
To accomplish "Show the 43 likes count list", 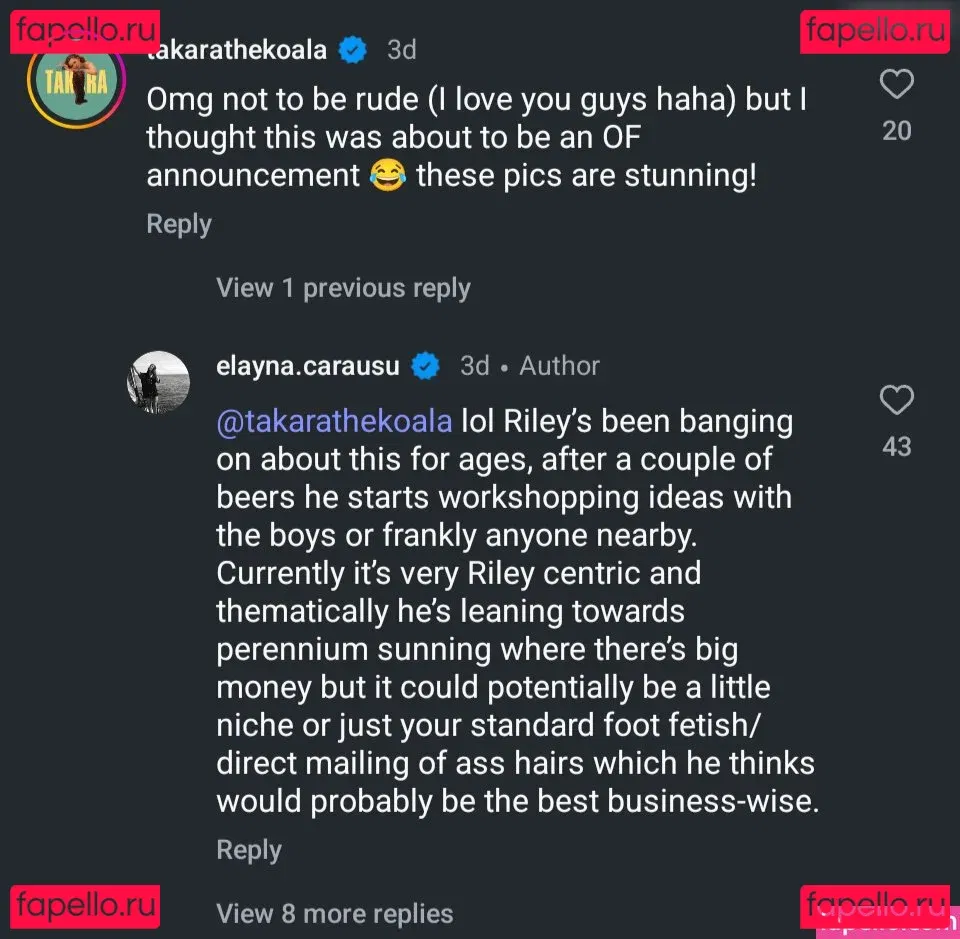I will [896, 446].
